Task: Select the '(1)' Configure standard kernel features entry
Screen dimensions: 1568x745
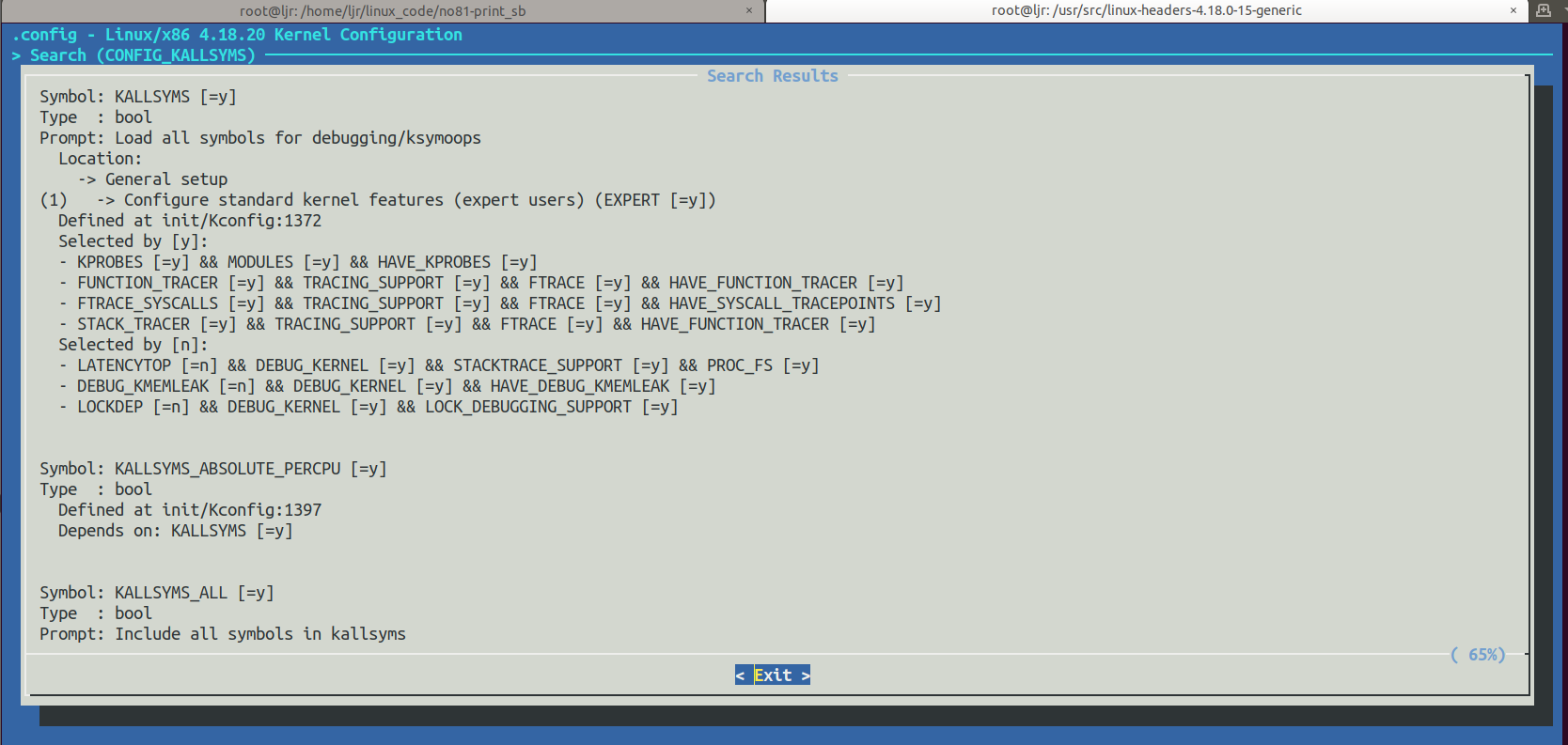Action: click(x=378, y=200)
